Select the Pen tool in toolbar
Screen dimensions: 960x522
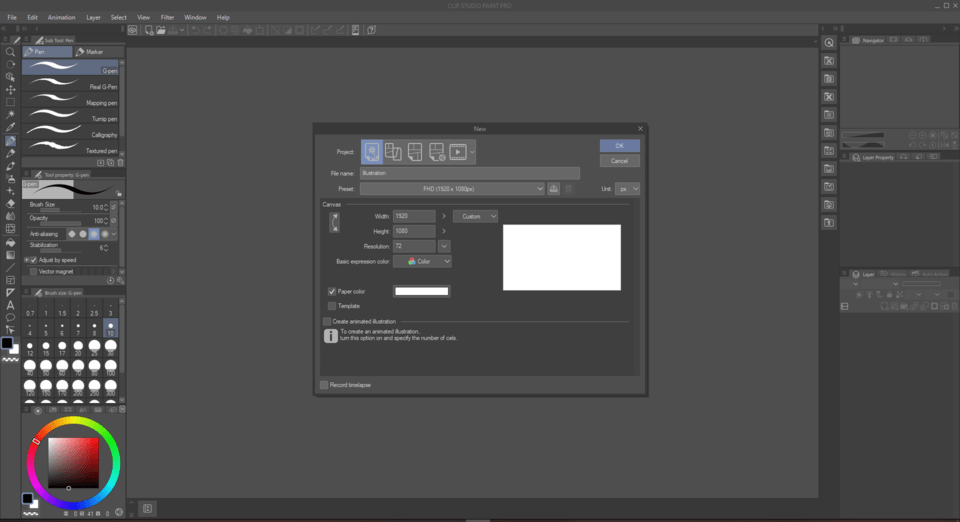click(10, 141)
